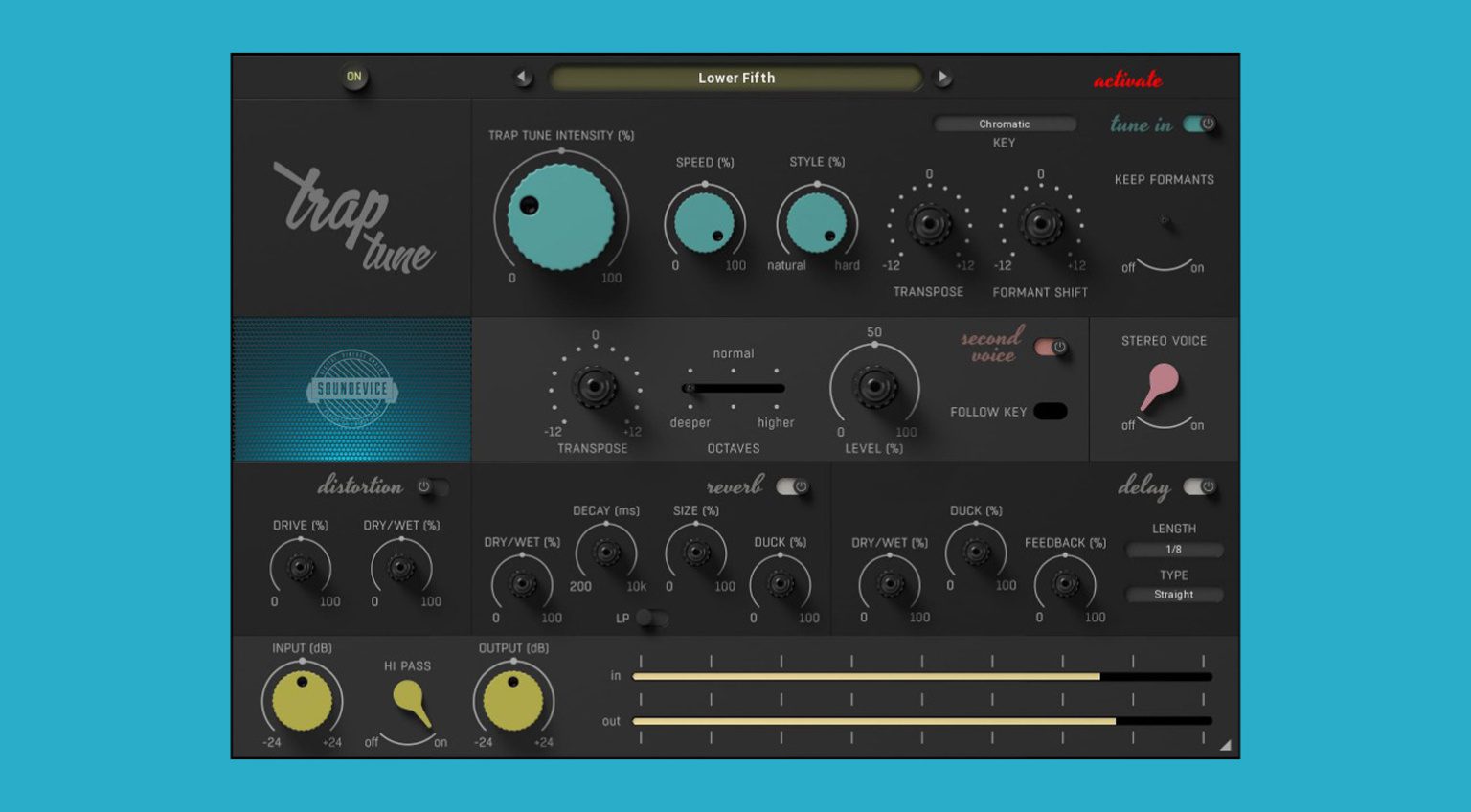Screen dimensions: 1471x812
Task: Turn the Trap Tune Intensity knob
Action: click(559, 218)
